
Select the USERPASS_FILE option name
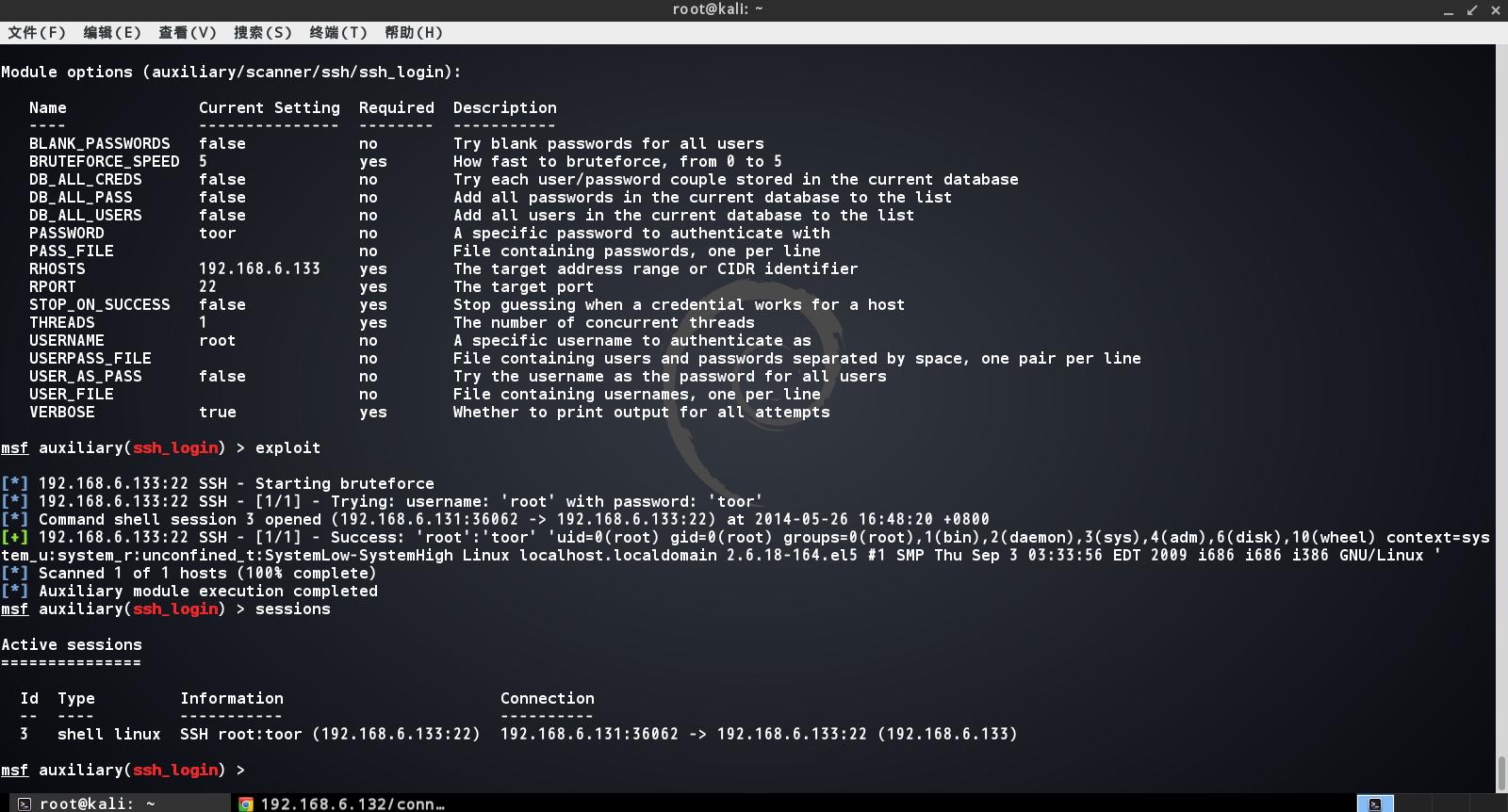(90, 359)
